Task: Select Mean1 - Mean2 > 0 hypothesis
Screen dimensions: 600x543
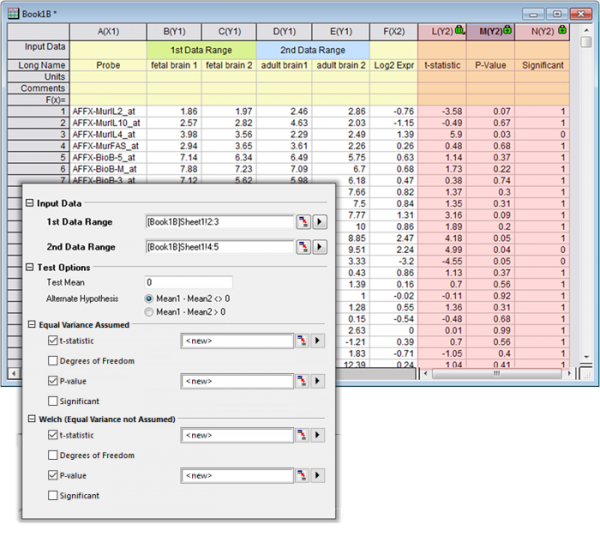Action: click(149, 312)
